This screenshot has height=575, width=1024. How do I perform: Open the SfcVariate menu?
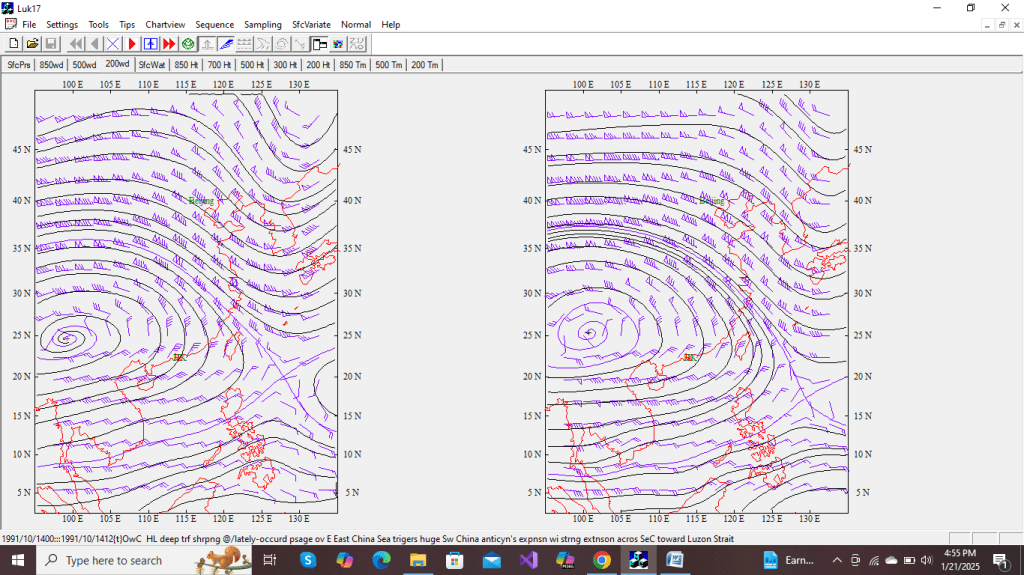(311, 24)
